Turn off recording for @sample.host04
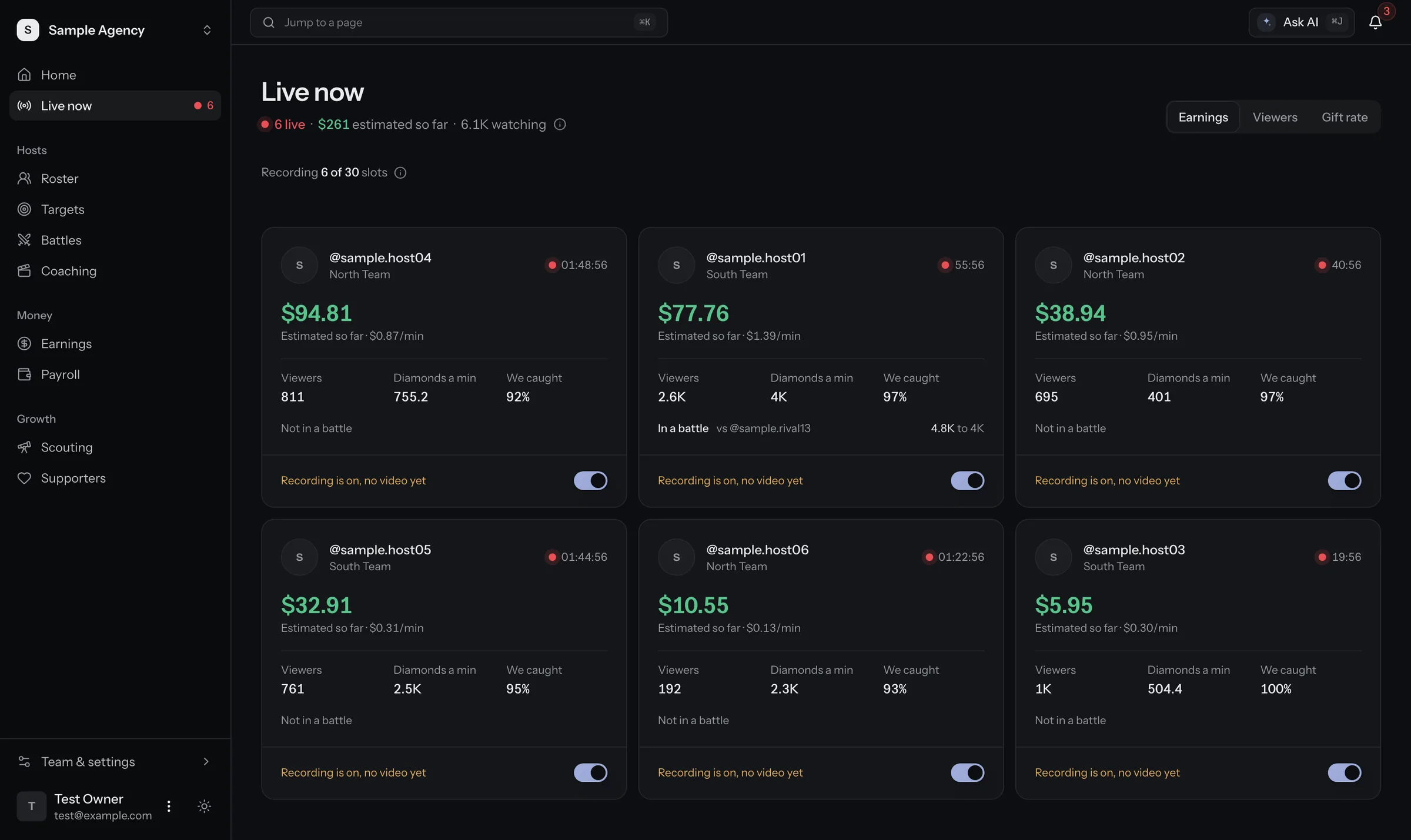This screenshot has width=1411, height=840. [x=590, y=481]
